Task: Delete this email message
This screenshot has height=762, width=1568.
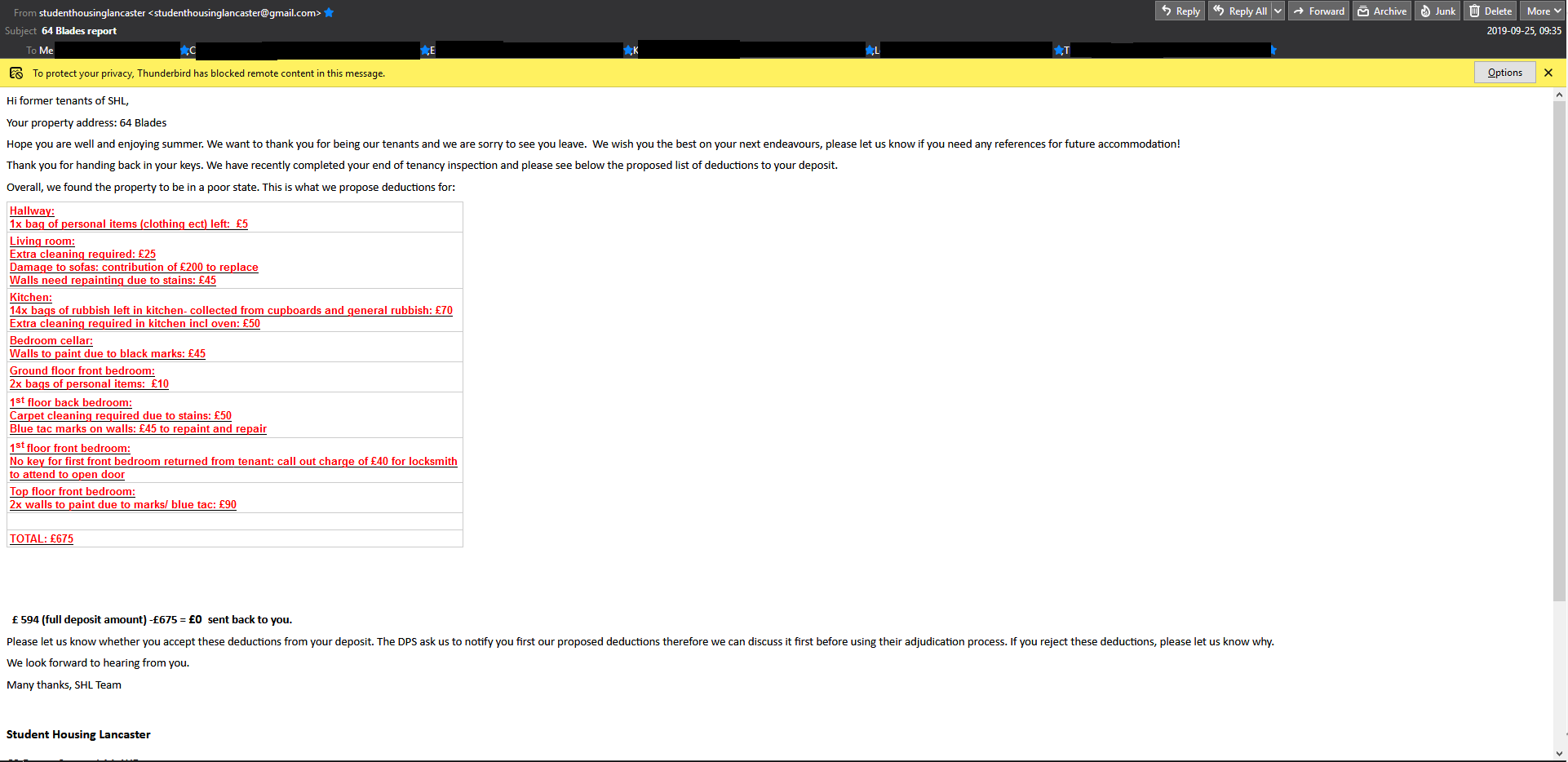Action: click(1490, 11)
